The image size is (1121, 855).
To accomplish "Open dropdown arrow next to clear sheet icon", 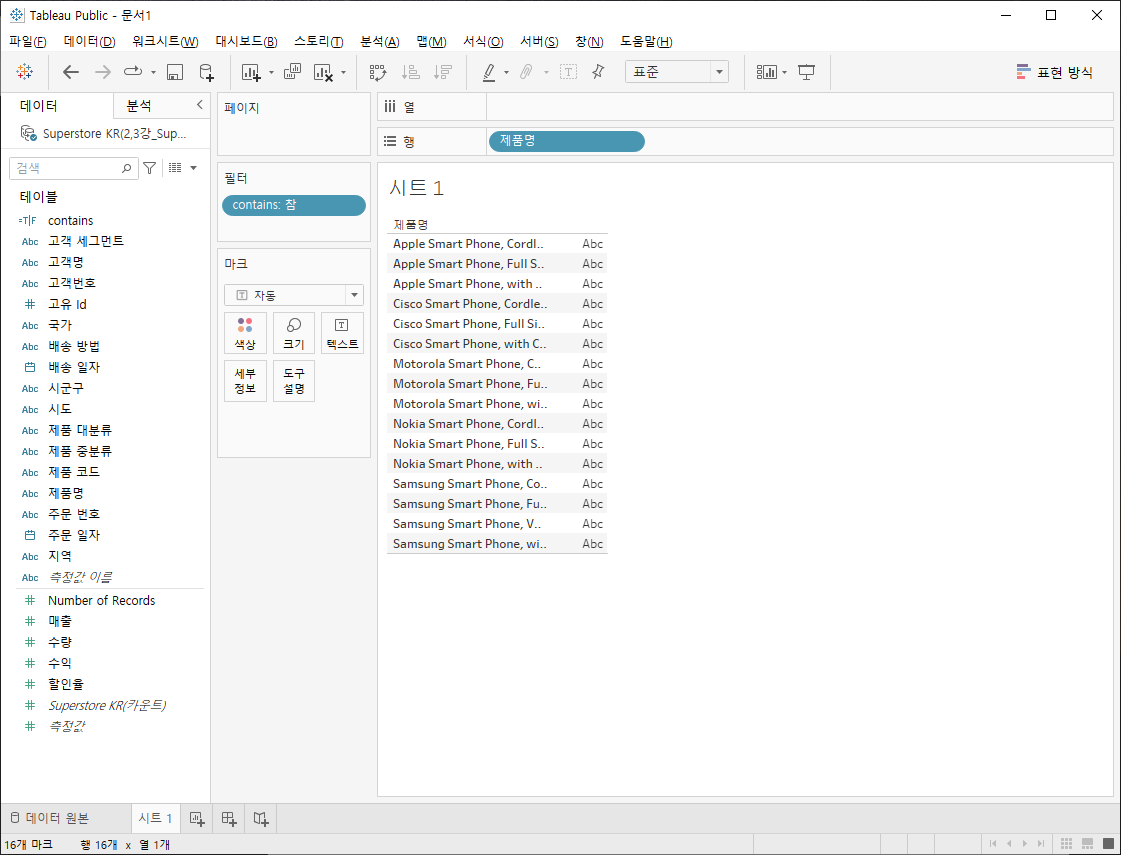I will click(x=344, y=72).
